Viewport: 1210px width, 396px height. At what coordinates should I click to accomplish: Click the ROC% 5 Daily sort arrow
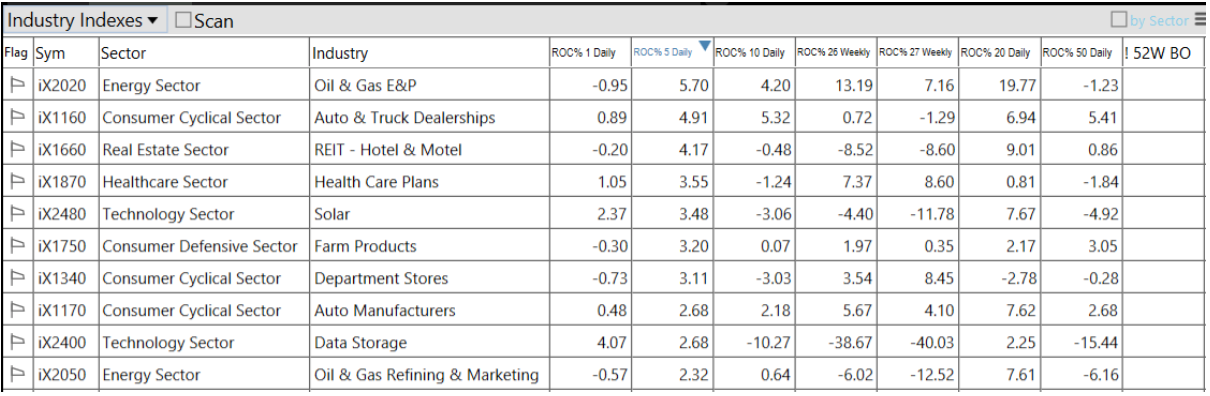click(x=704, y=46)
